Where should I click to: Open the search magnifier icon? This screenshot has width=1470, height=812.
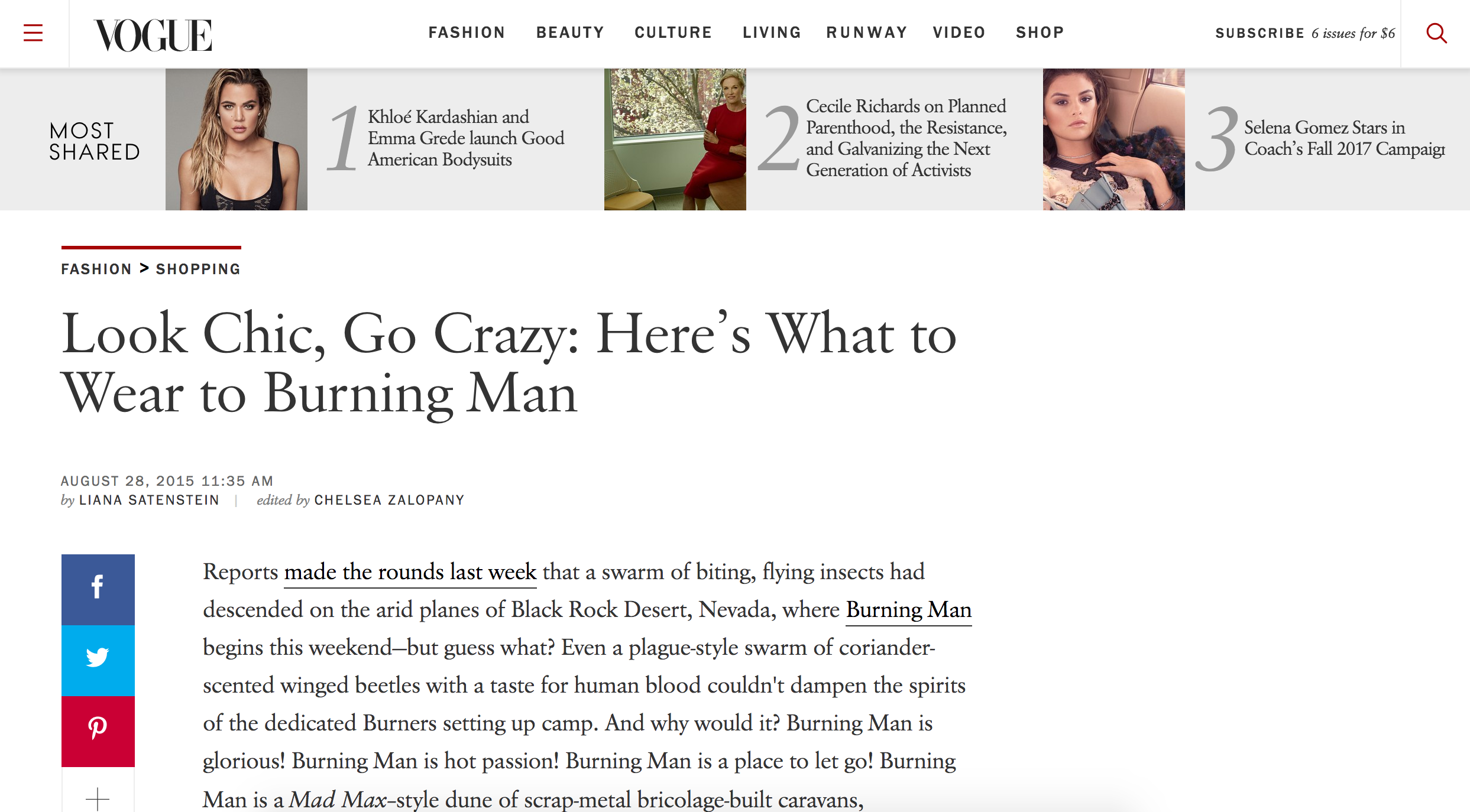1436,33
